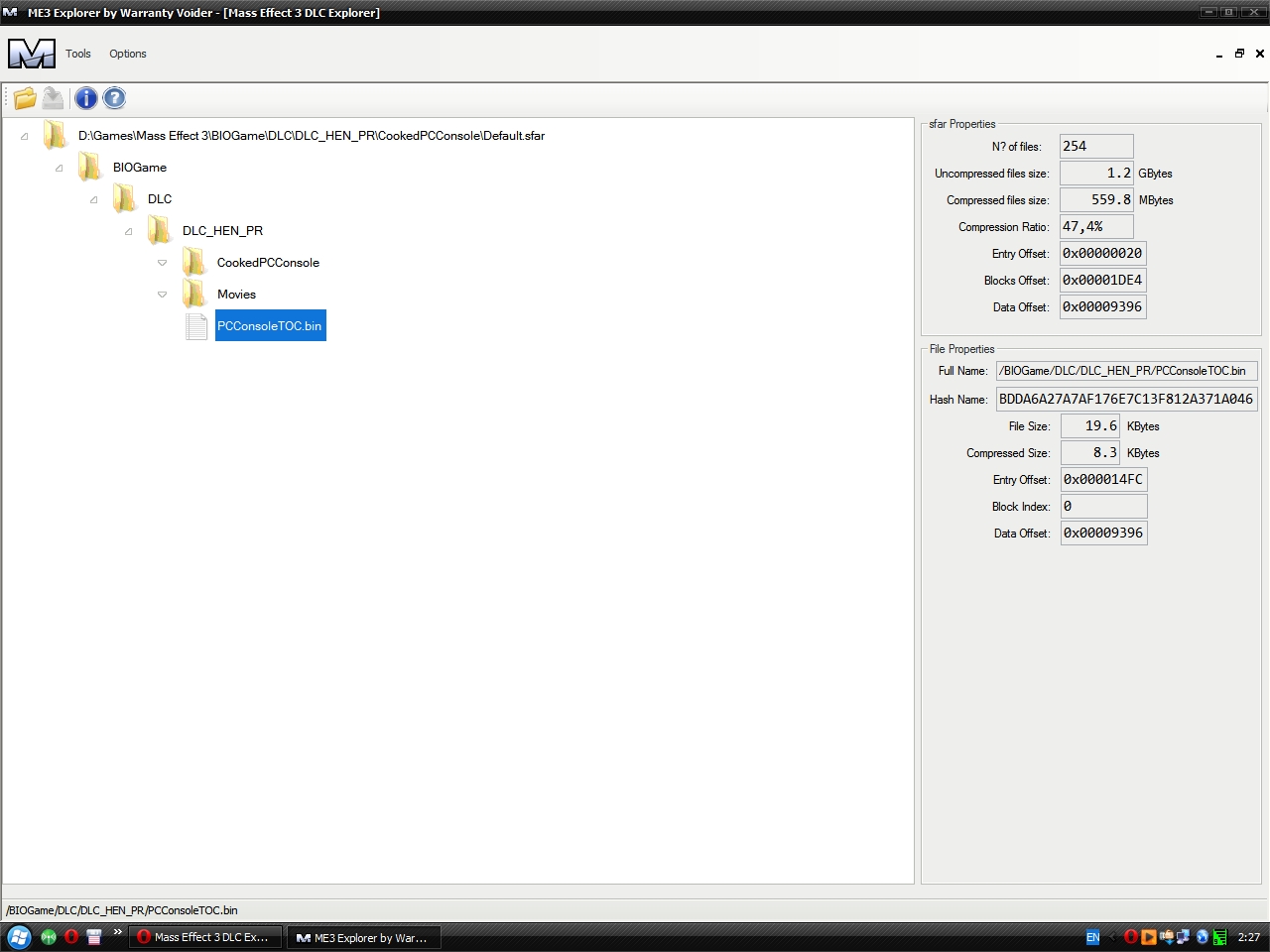Click the File Size 19.6 field

pos(1091,426)
